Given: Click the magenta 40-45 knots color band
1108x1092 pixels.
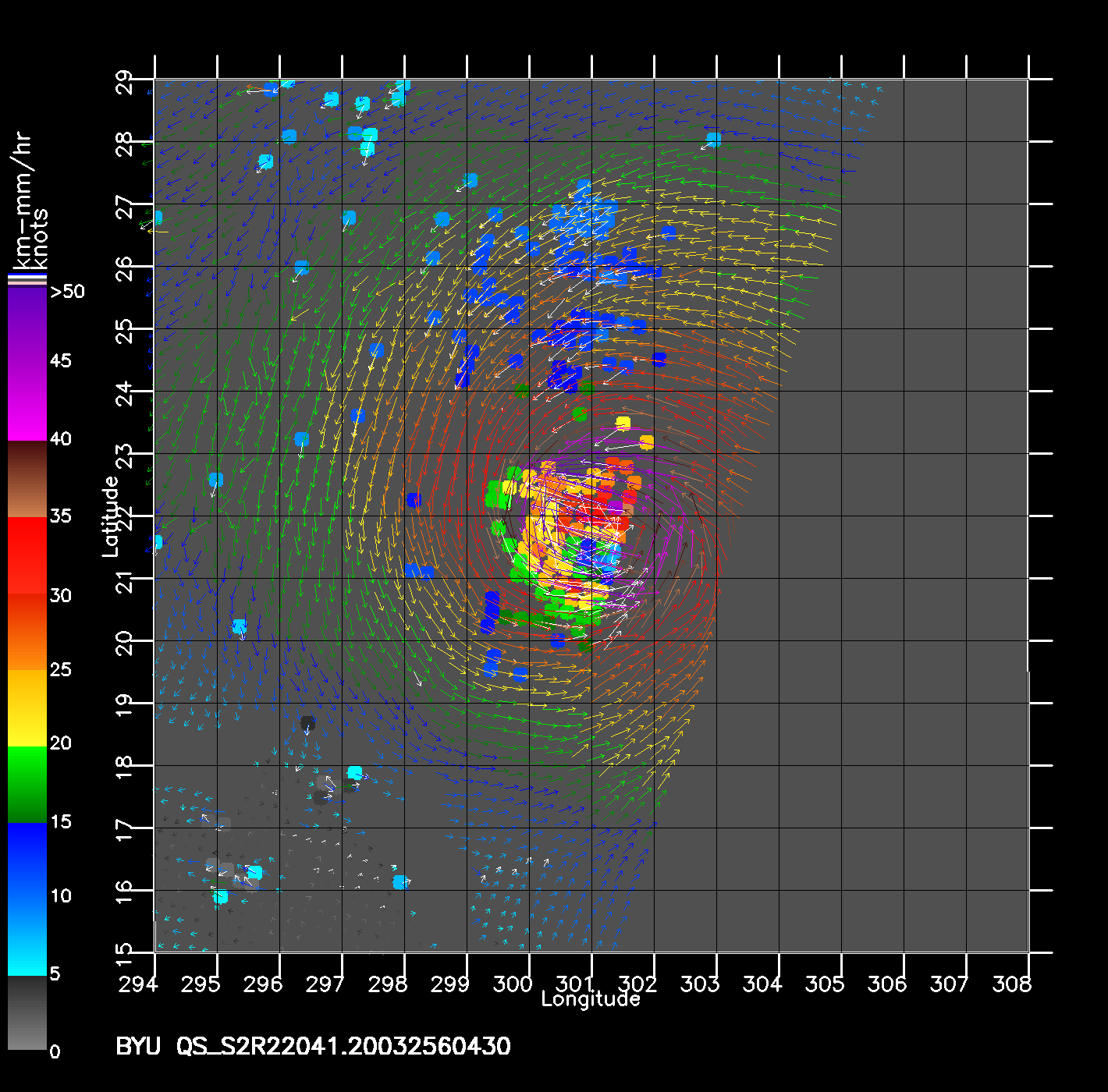Looking at the screenshot, I should (27, 402).
